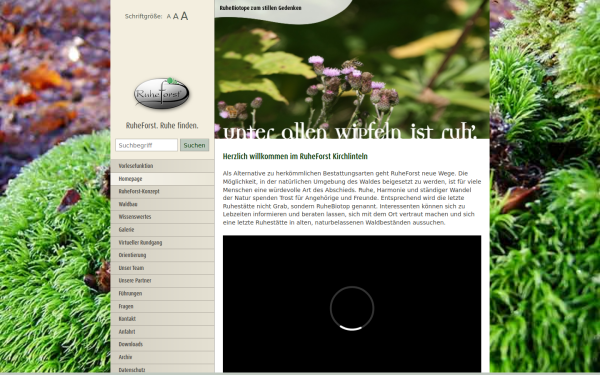The height and width of the screenshot is (375, 600).
Task: Open the Wissenswertes menu item
Action: click(162, 217)
